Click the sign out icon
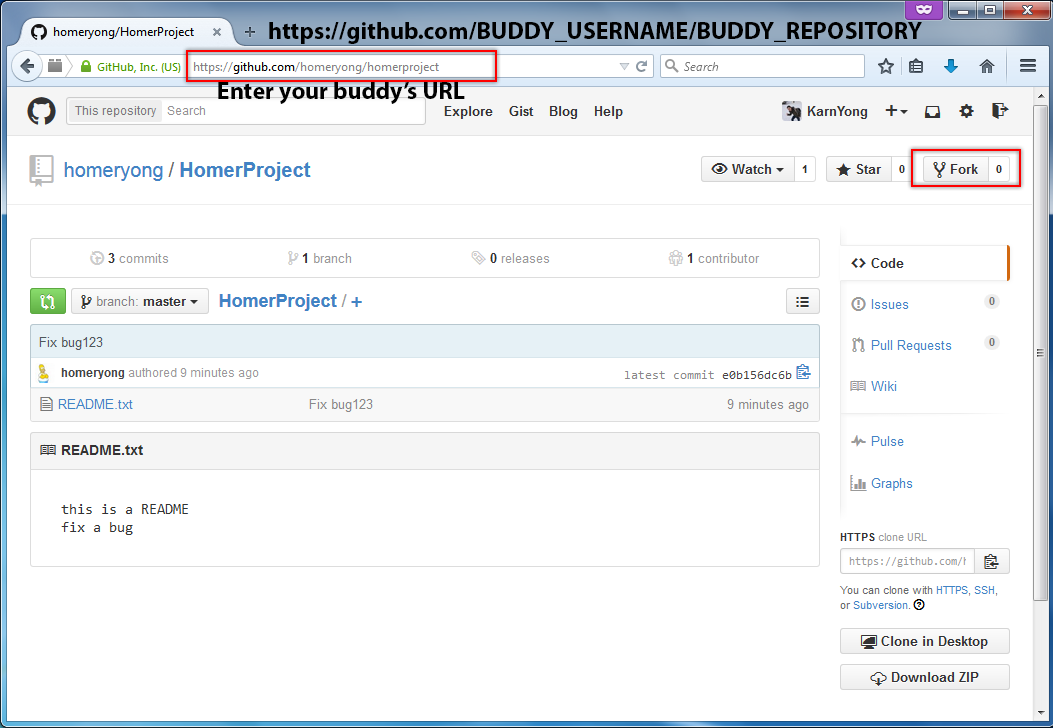 [999, 111]
